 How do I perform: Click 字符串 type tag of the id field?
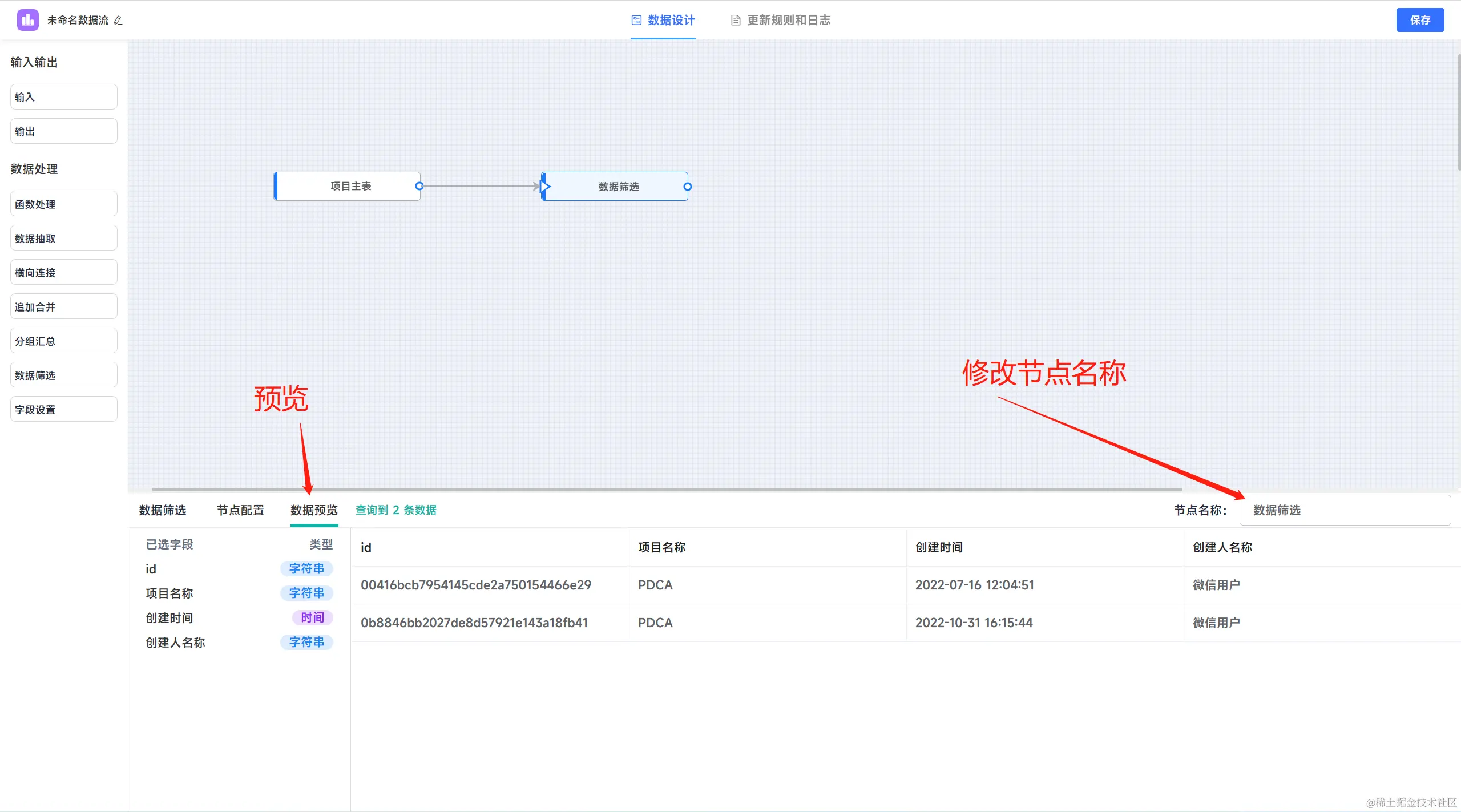coord(306,568)
